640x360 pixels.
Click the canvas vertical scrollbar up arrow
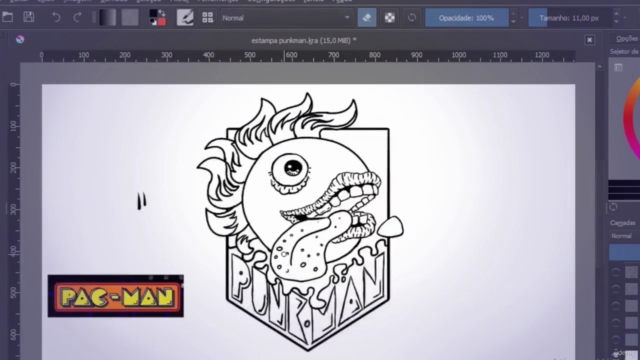pos(600,66)
